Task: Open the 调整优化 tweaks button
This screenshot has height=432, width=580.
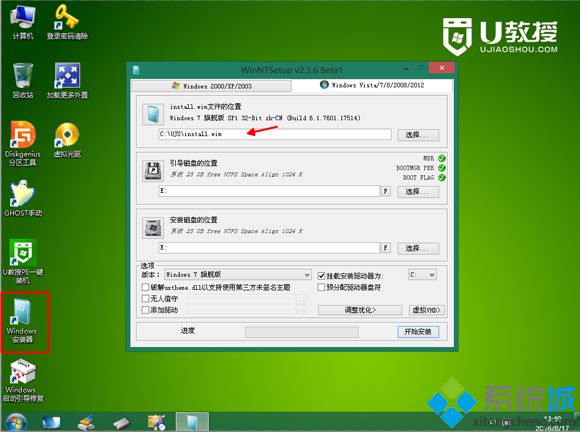Action: click(360, 310)
